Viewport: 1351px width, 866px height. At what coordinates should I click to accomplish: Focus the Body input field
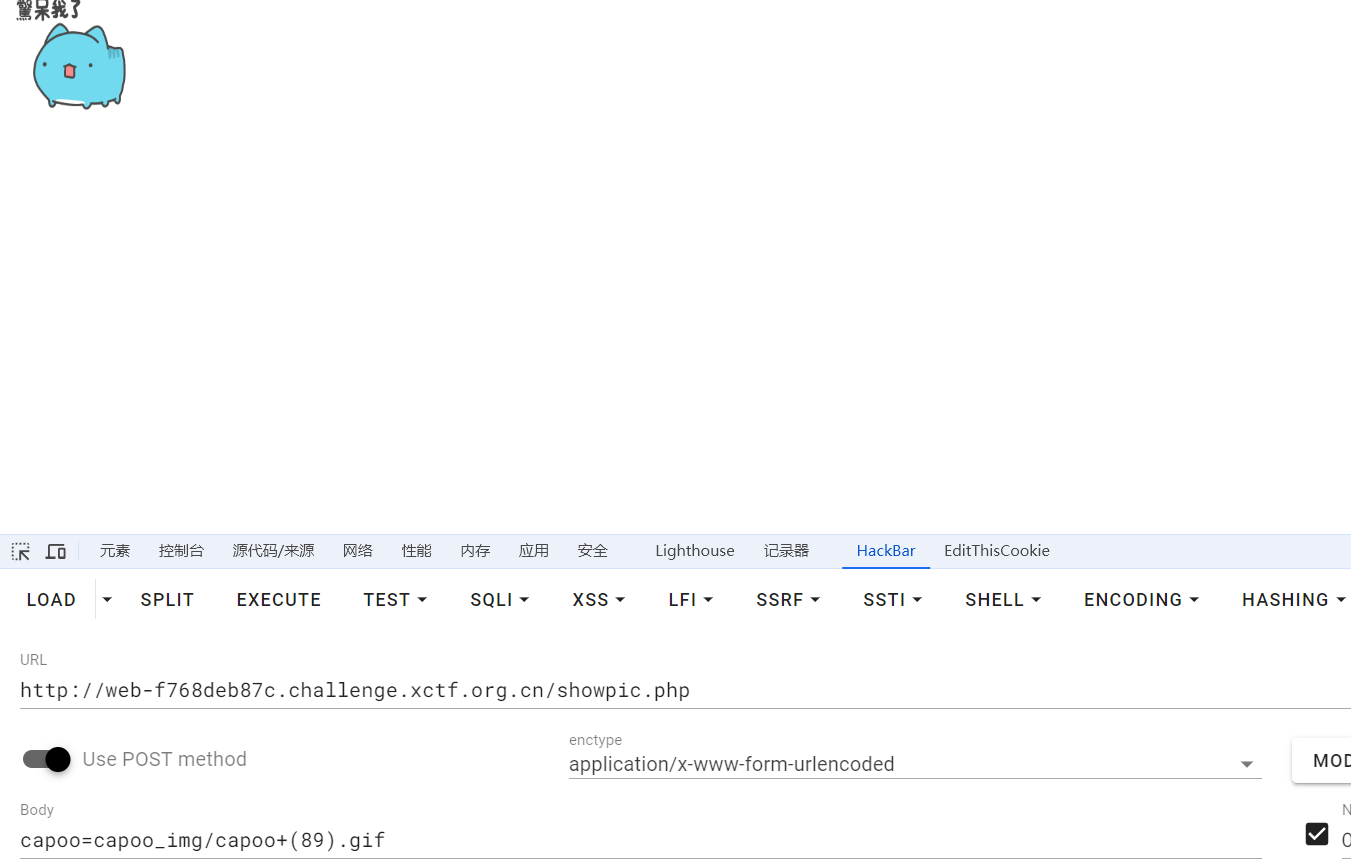[640, 840]
